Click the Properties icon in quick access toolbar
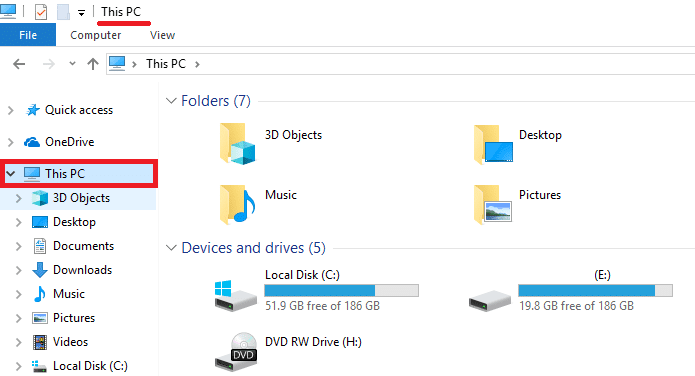This screenshot has height=376, width=695. (x=41, y=12)
